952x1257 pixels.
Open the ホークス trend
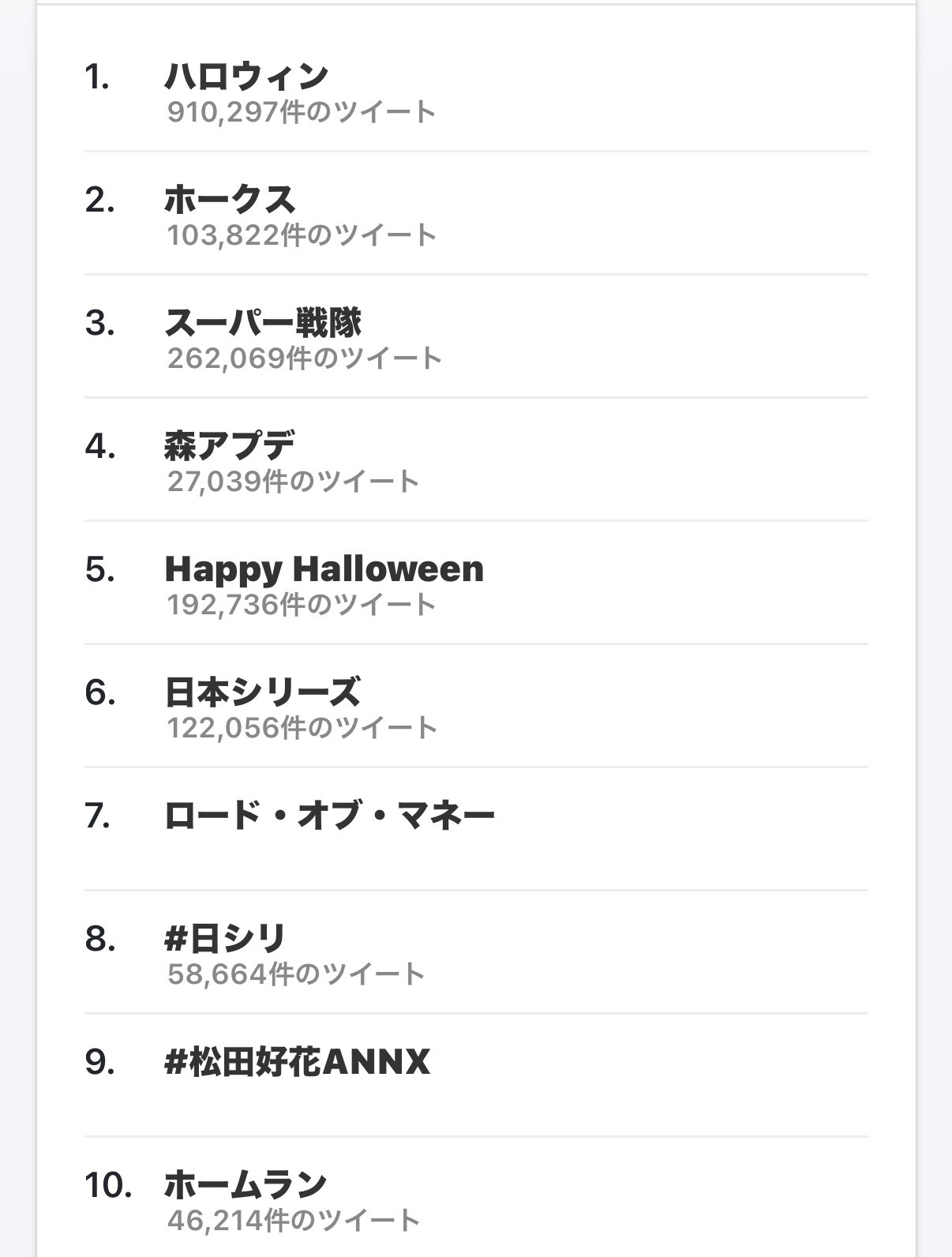pyautogui.click(x=230, y=200)
